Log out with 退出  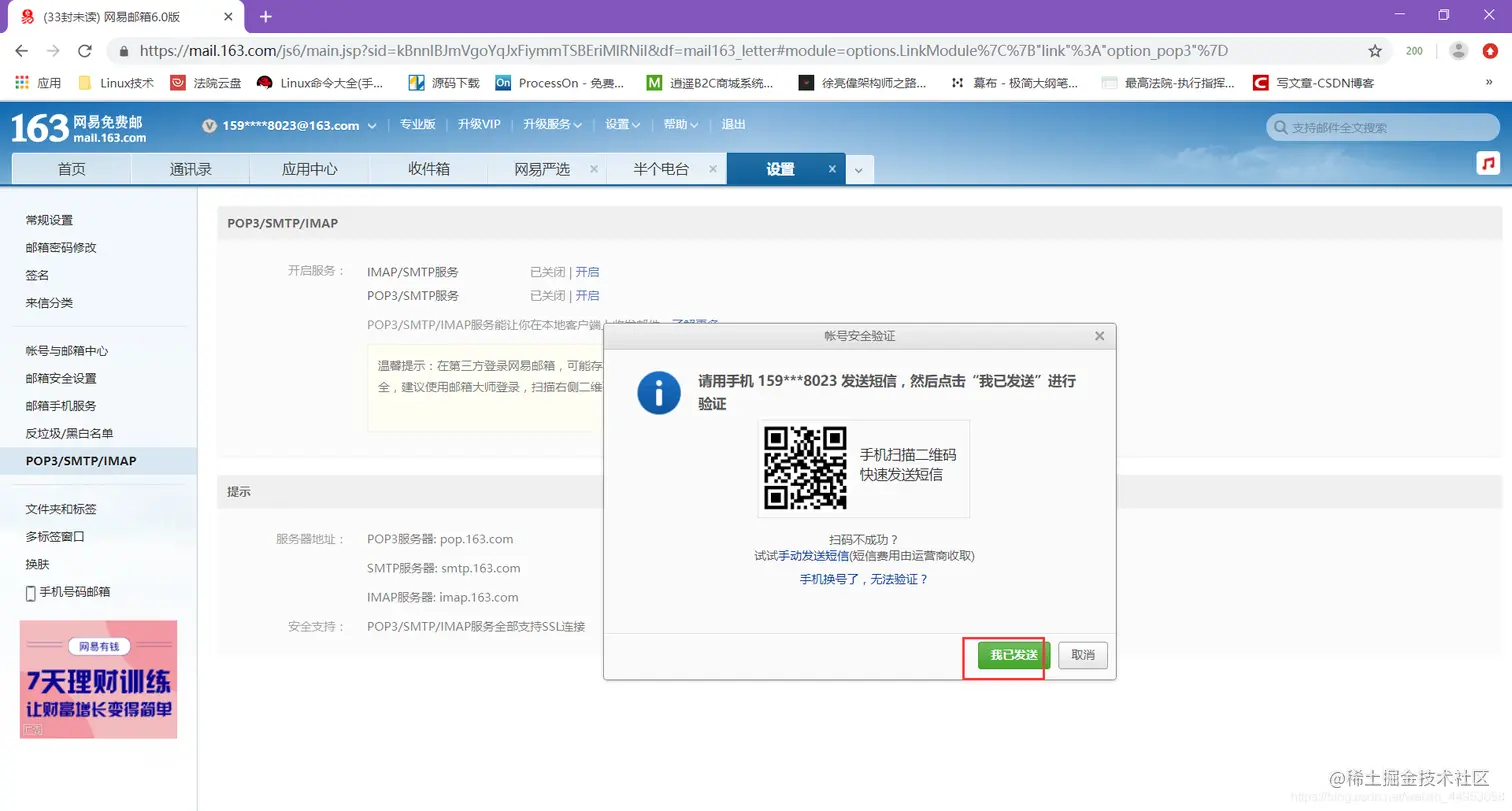click(733, 125)
